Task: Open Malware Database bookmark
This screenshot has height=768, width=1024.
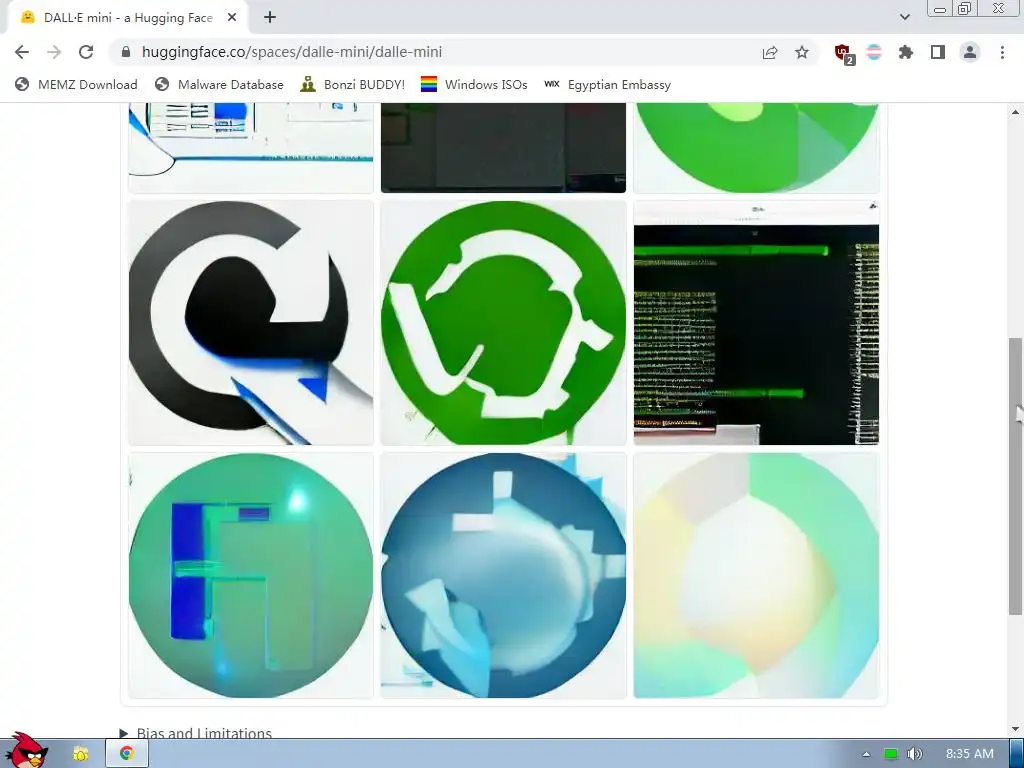Action: pos(219,84)
